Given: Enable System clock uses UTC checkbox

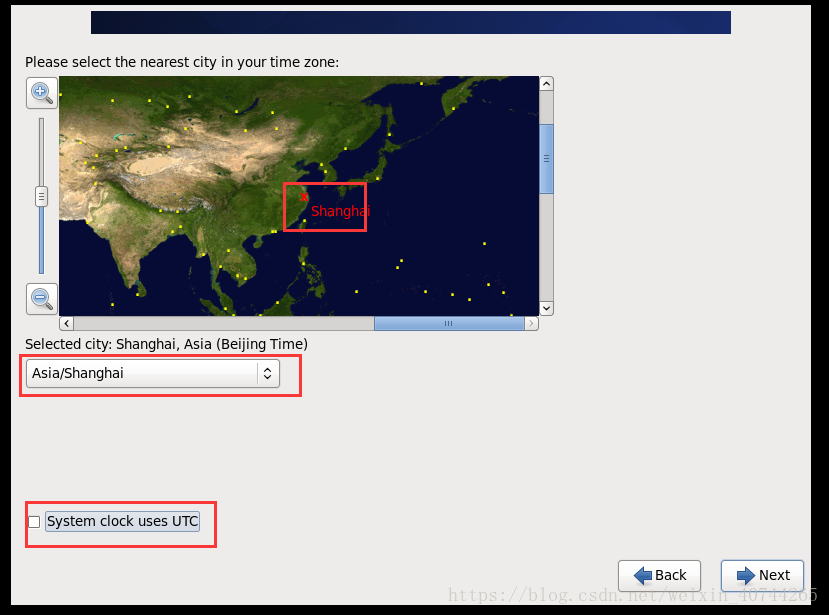Looking at the screenshot, I should pyautogui.click(x=34, y=522).
